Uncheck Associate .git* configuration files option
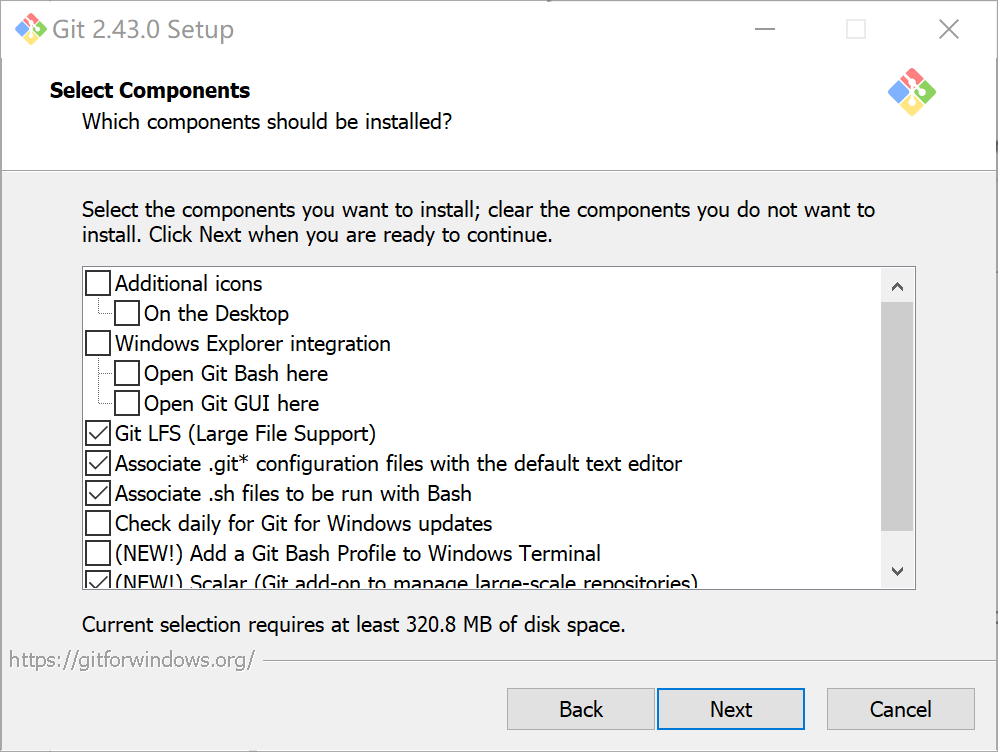Viewport: 998px width, 752px height. [x=98, y=464]
